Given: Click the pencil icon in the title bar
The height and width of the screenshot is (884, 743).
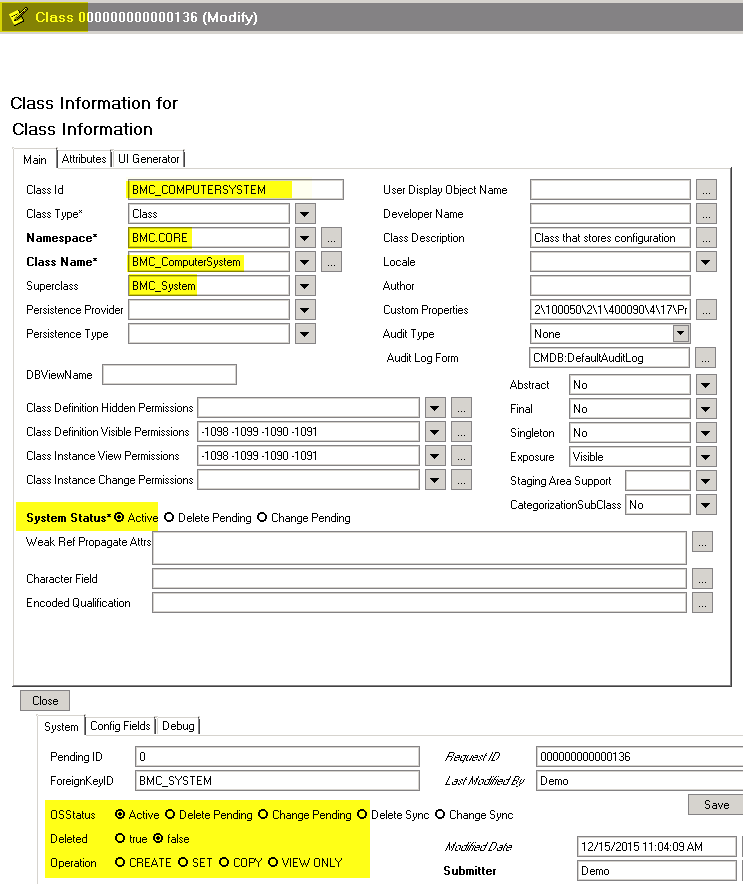Looking at the screenshot, I should pyautogui.click(x=18, y=16).
